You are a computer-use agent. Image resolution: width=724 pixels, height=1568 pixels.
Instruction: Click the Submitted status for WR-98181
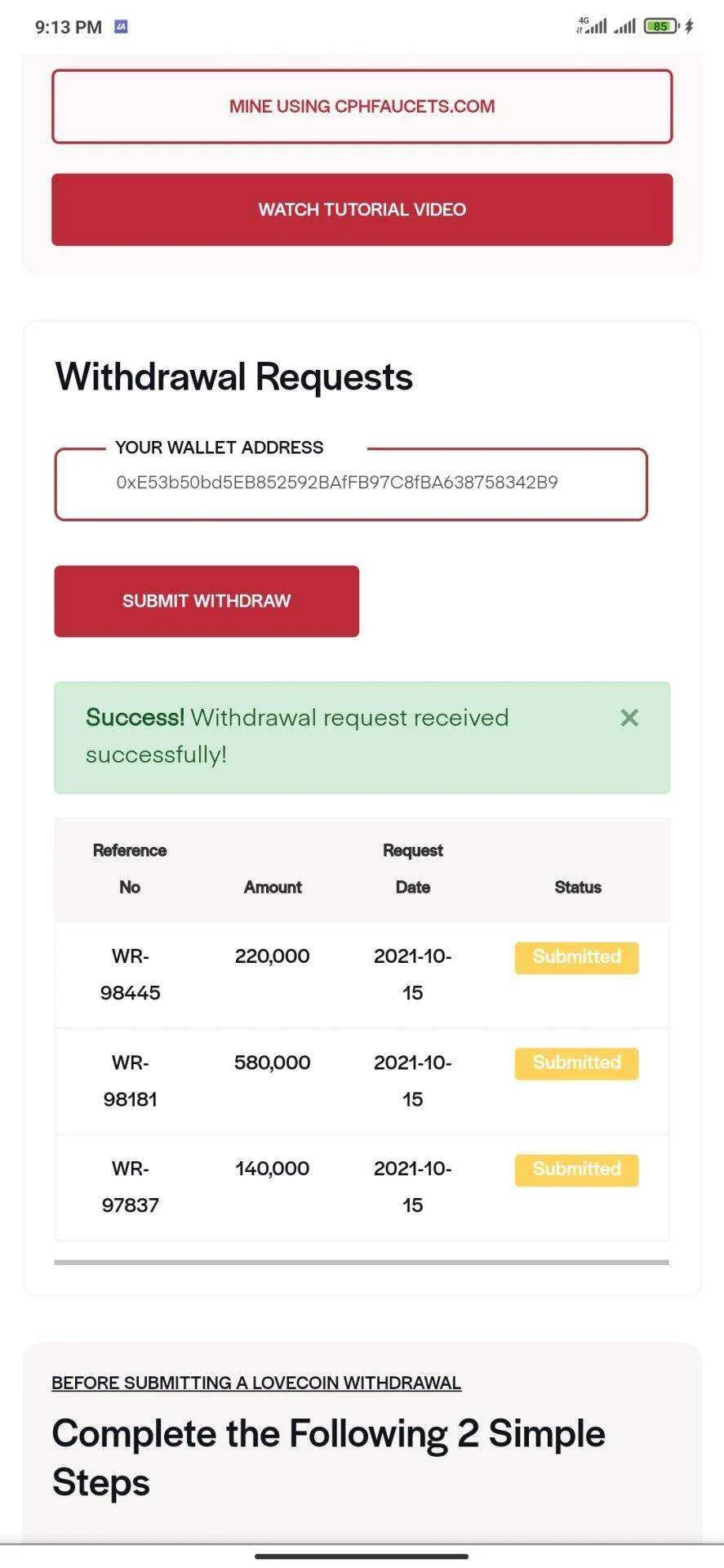point(576,1063)
